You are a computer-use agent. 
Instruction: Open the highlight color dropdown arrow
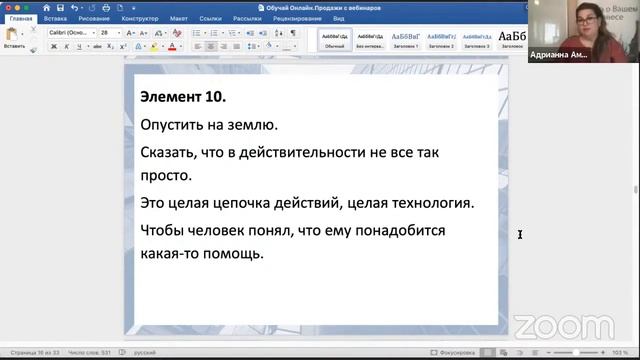pyautogui.click(x=163, y=47)
